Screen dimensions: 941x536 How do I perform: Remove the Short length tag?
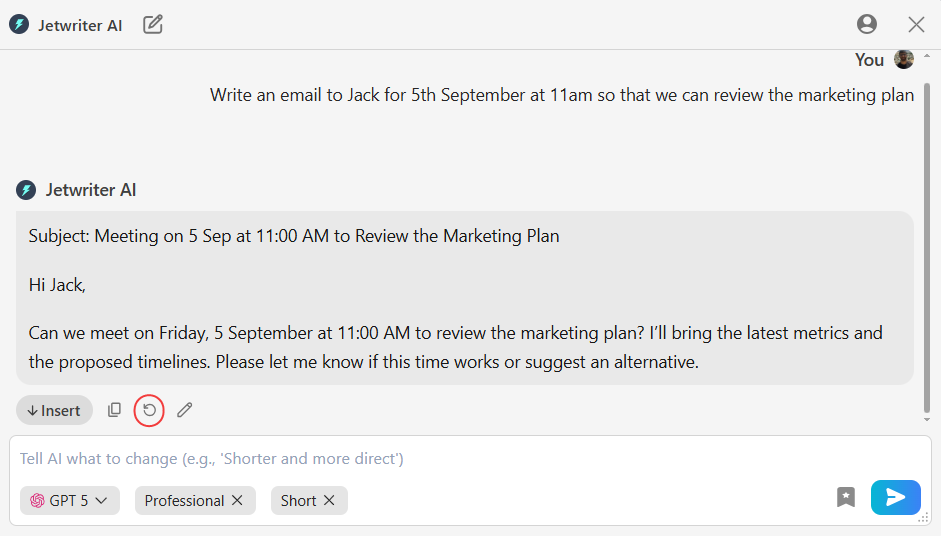(329, 501)
